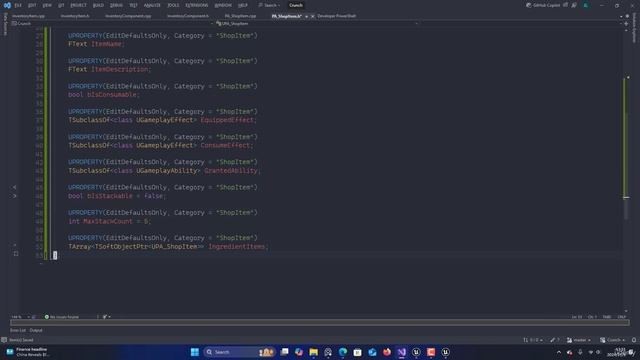The height and width of the screenshot is (360, 640).
Task: Close the PA_ShopItem.h tab
Action: [313, 16]
